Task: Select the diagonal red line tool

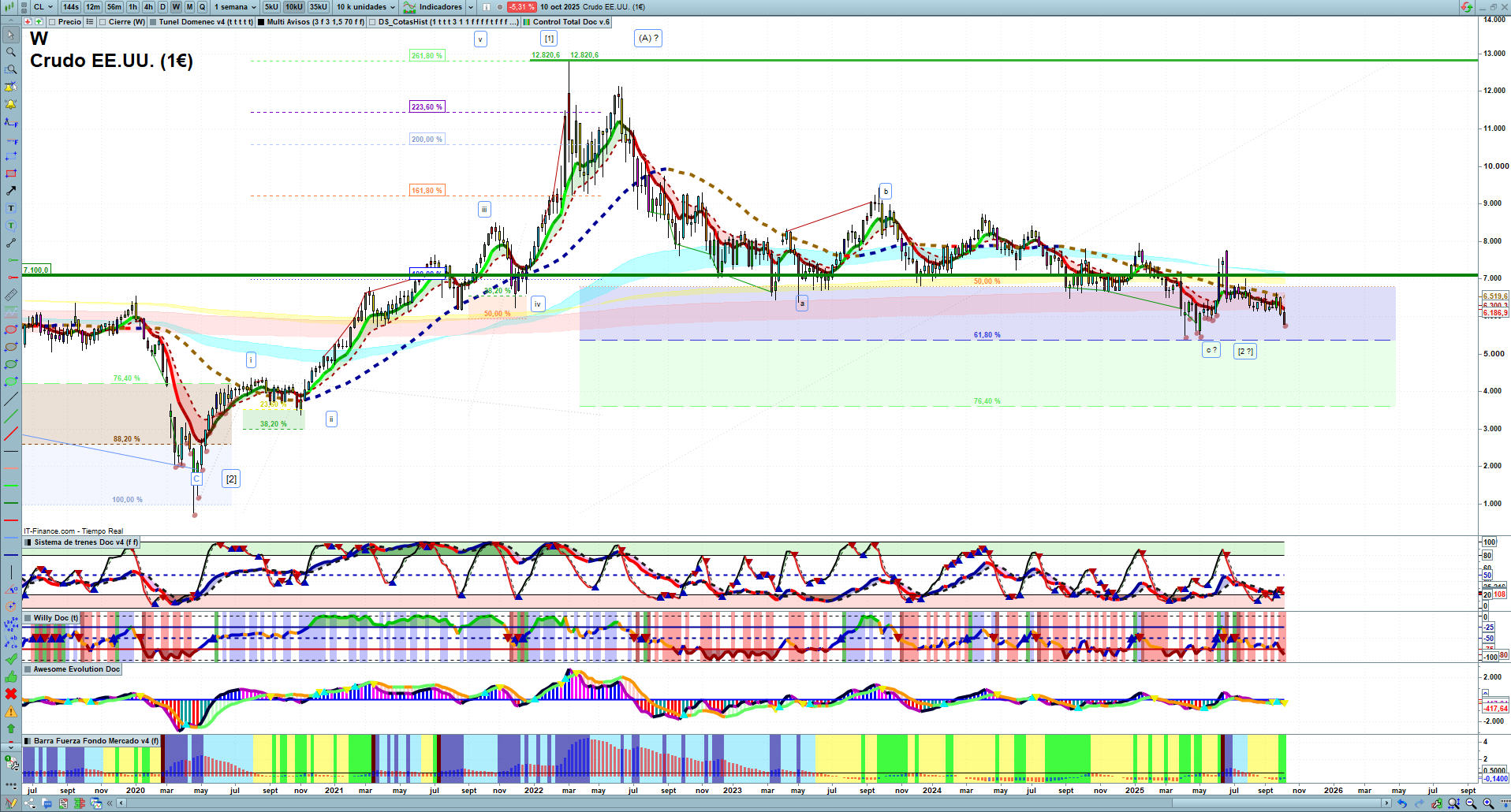Action: pos(10,434)
